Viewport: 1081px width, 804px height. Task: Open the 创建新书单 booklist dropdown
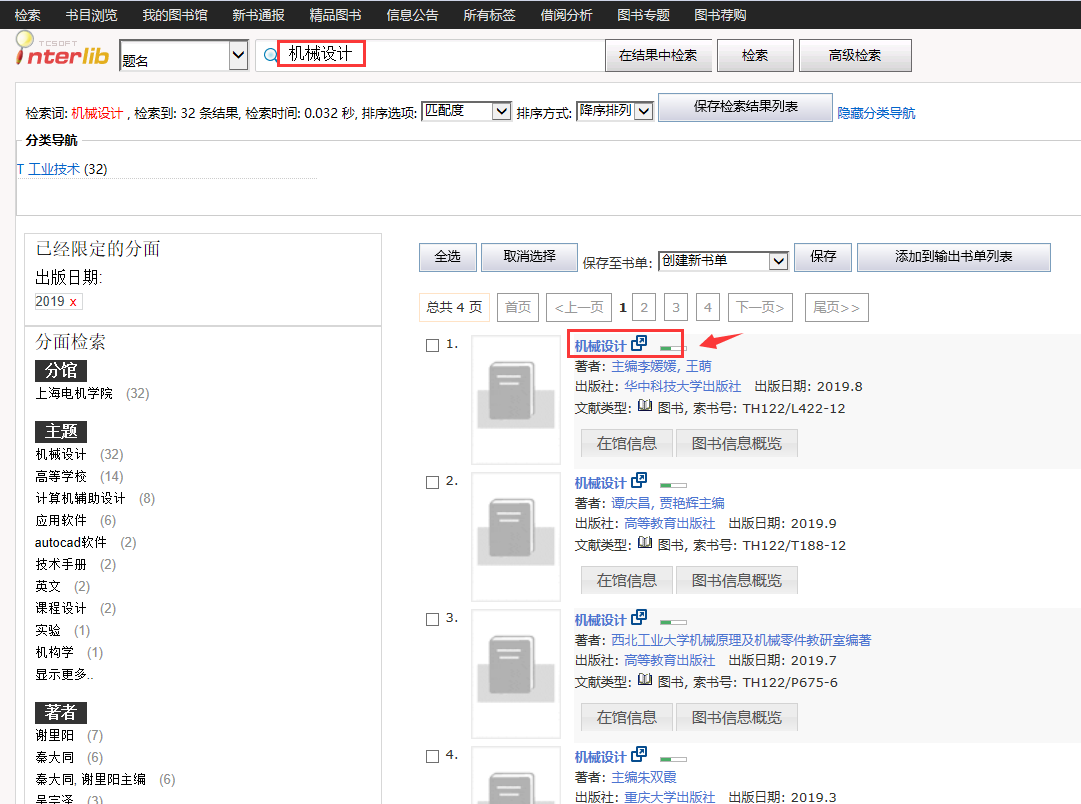tap(779, 260)
